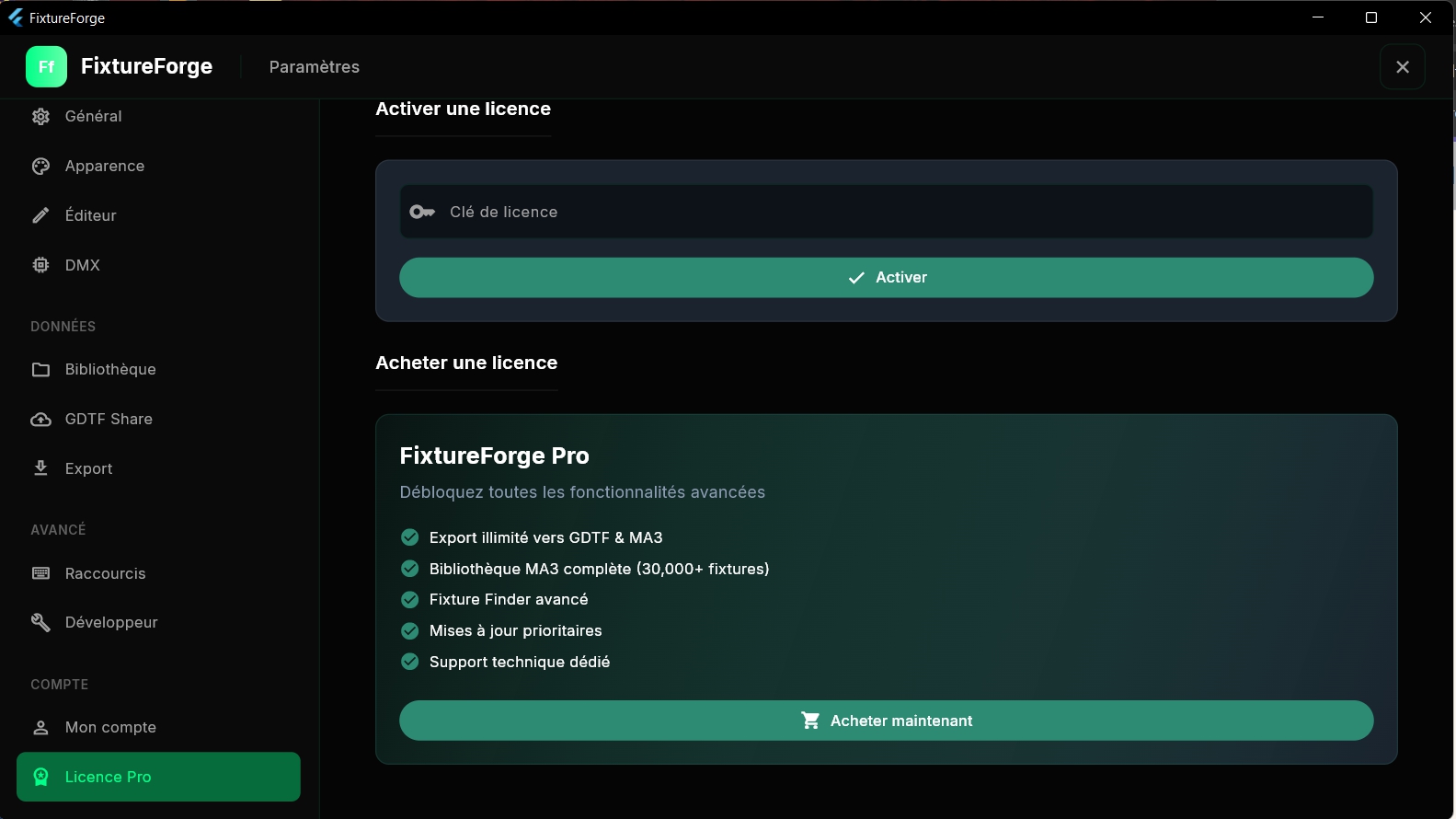Click Acheter maintenant button
Image resolution: width=1456 pixels, height=819 pixels.
click(x=887, y=721)
